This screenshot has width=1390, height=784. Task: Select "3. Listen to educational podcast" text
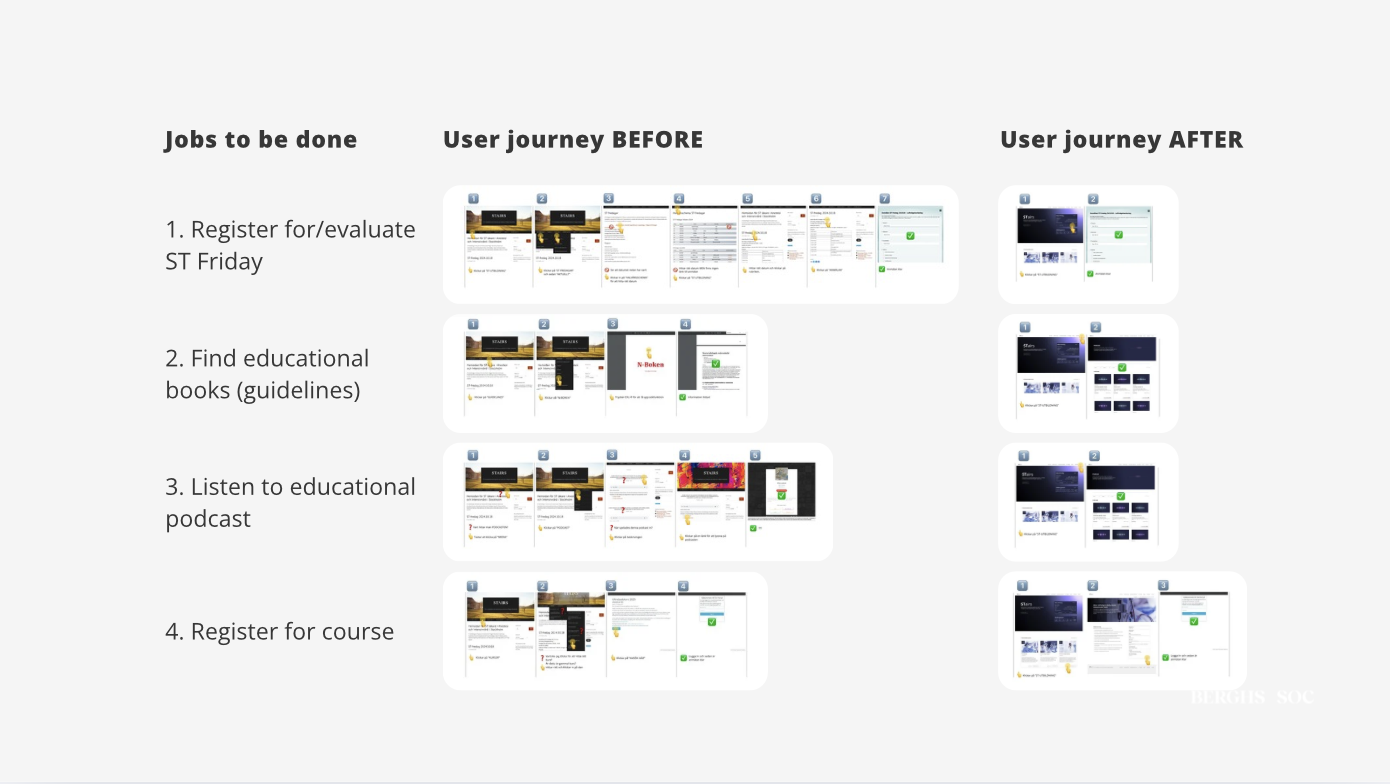[x=291, y=502]
